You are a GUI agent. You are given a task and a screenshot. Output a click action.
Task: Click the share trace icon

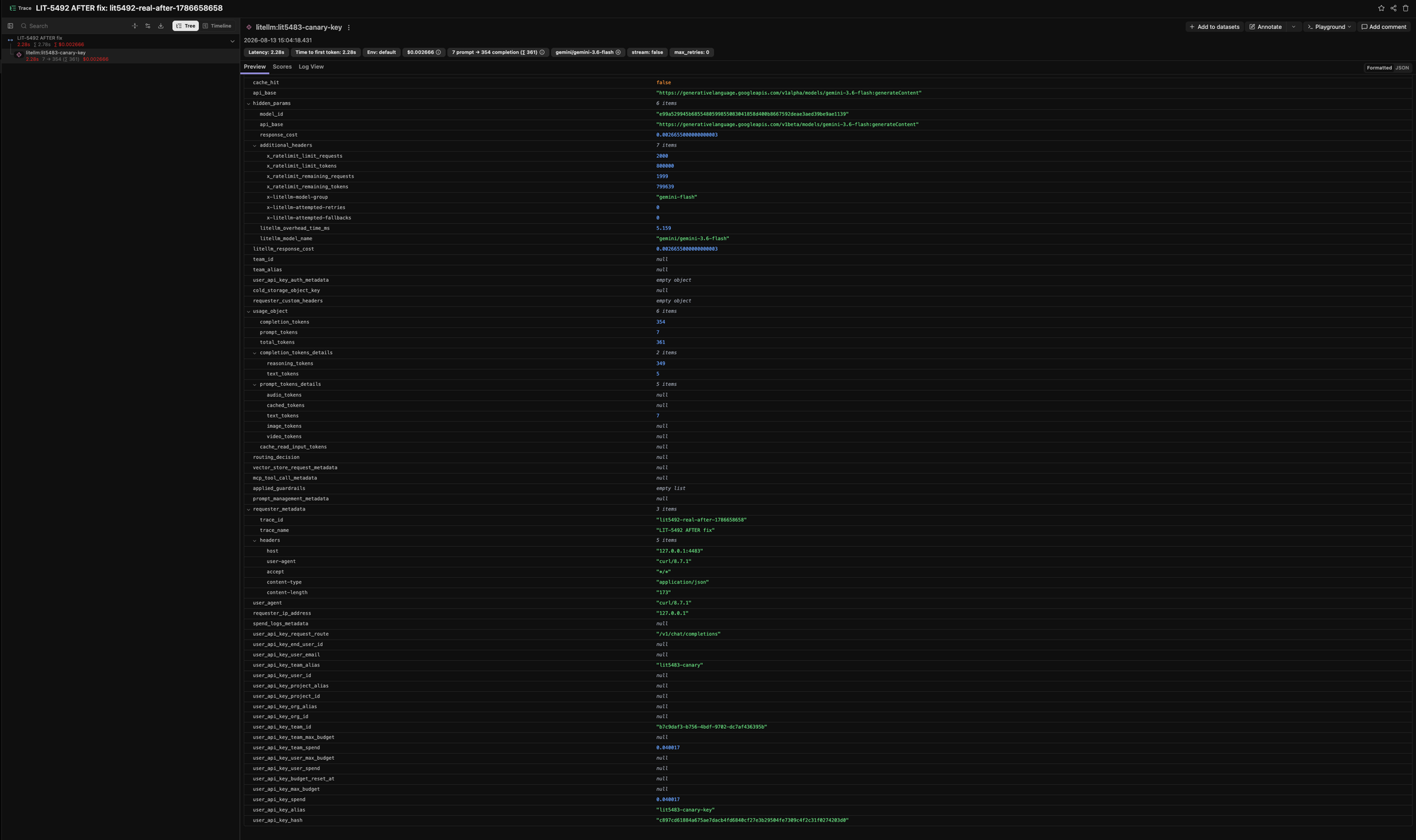tap(1393, 8)
